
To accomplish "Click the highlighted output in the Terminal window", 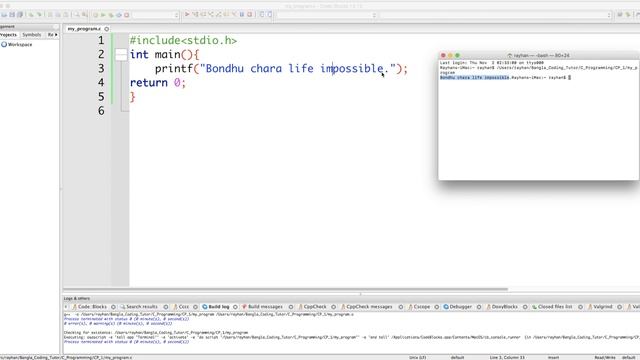I will coord(474,78).
